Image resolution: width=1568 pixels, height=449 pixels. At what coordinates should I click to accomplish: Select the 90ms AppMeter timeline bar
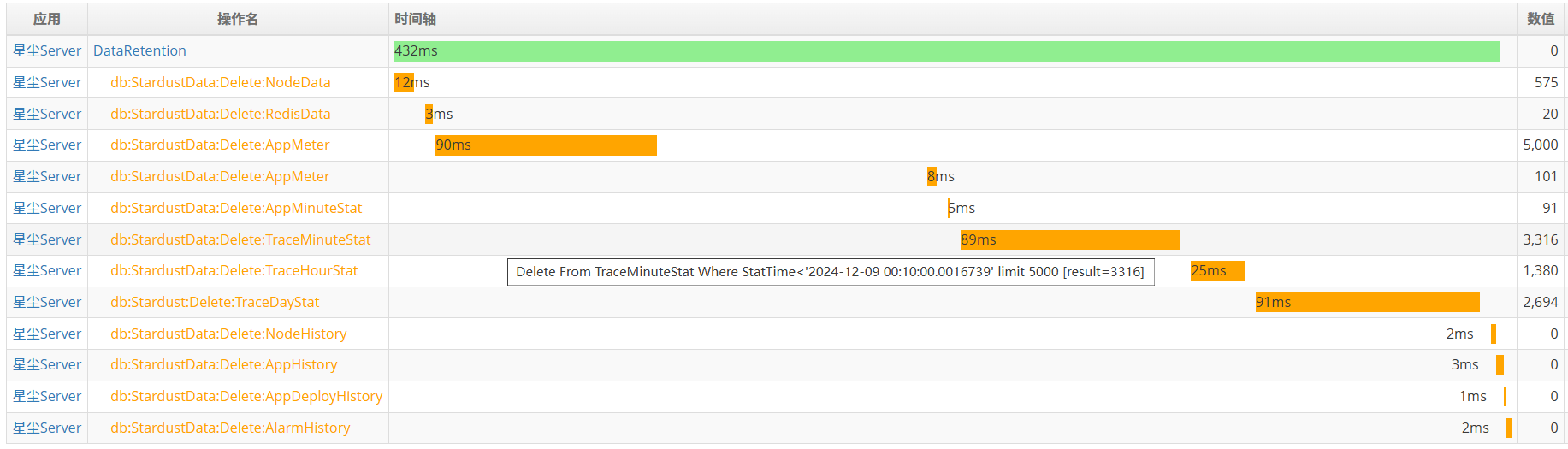(x=546, y=145)
